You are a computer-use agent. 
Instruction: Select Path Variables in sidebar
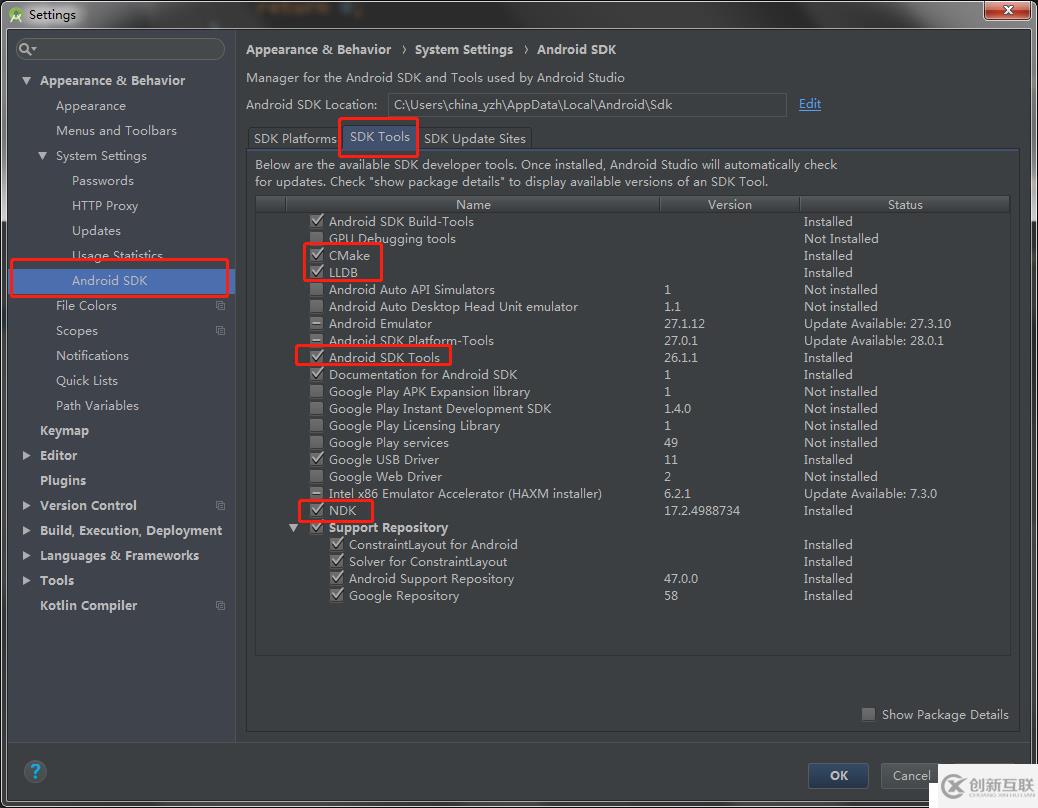coord(97,406)
